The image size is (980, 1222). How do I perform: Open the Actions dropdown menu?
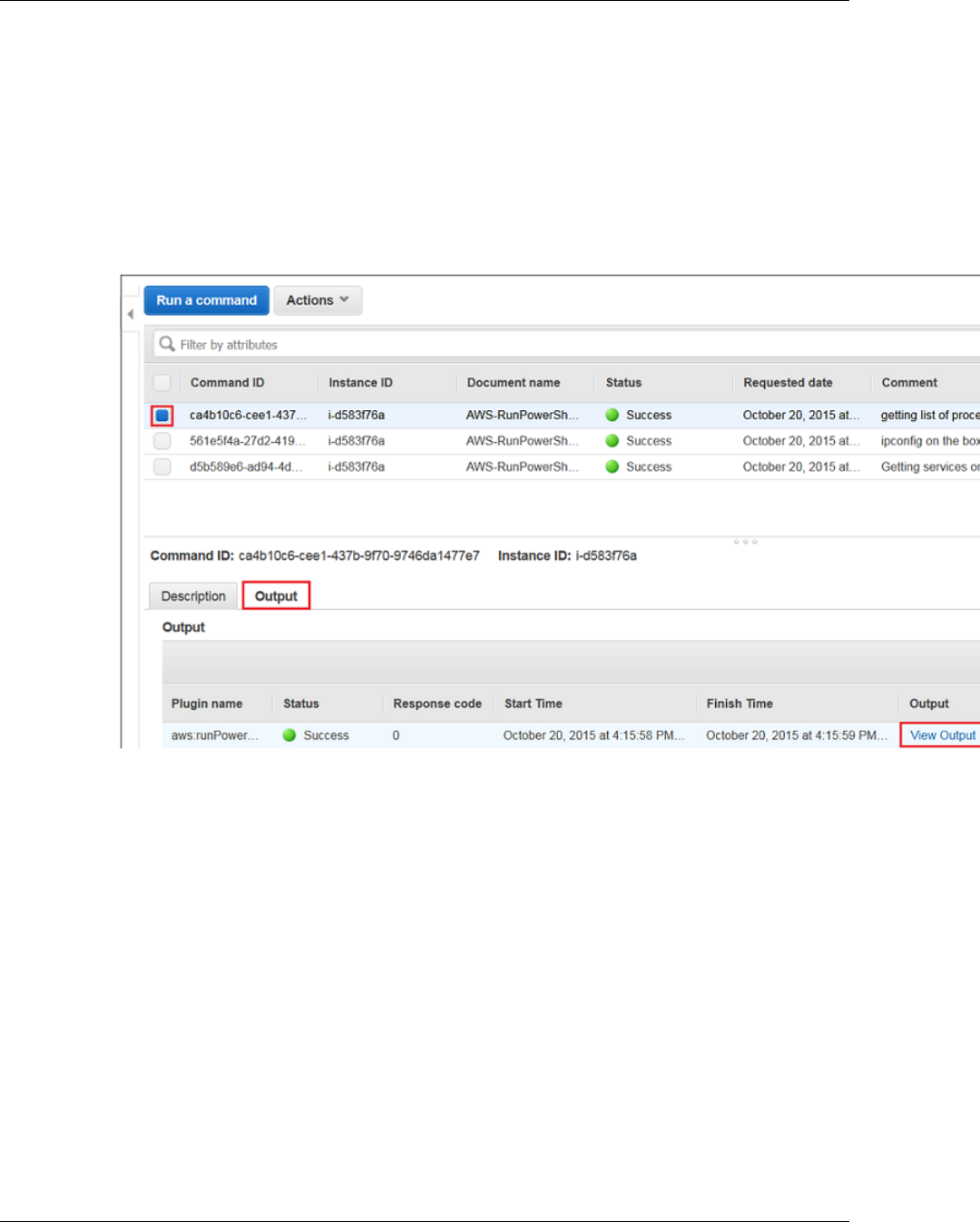pyautogui.click(x=318, y=300)
